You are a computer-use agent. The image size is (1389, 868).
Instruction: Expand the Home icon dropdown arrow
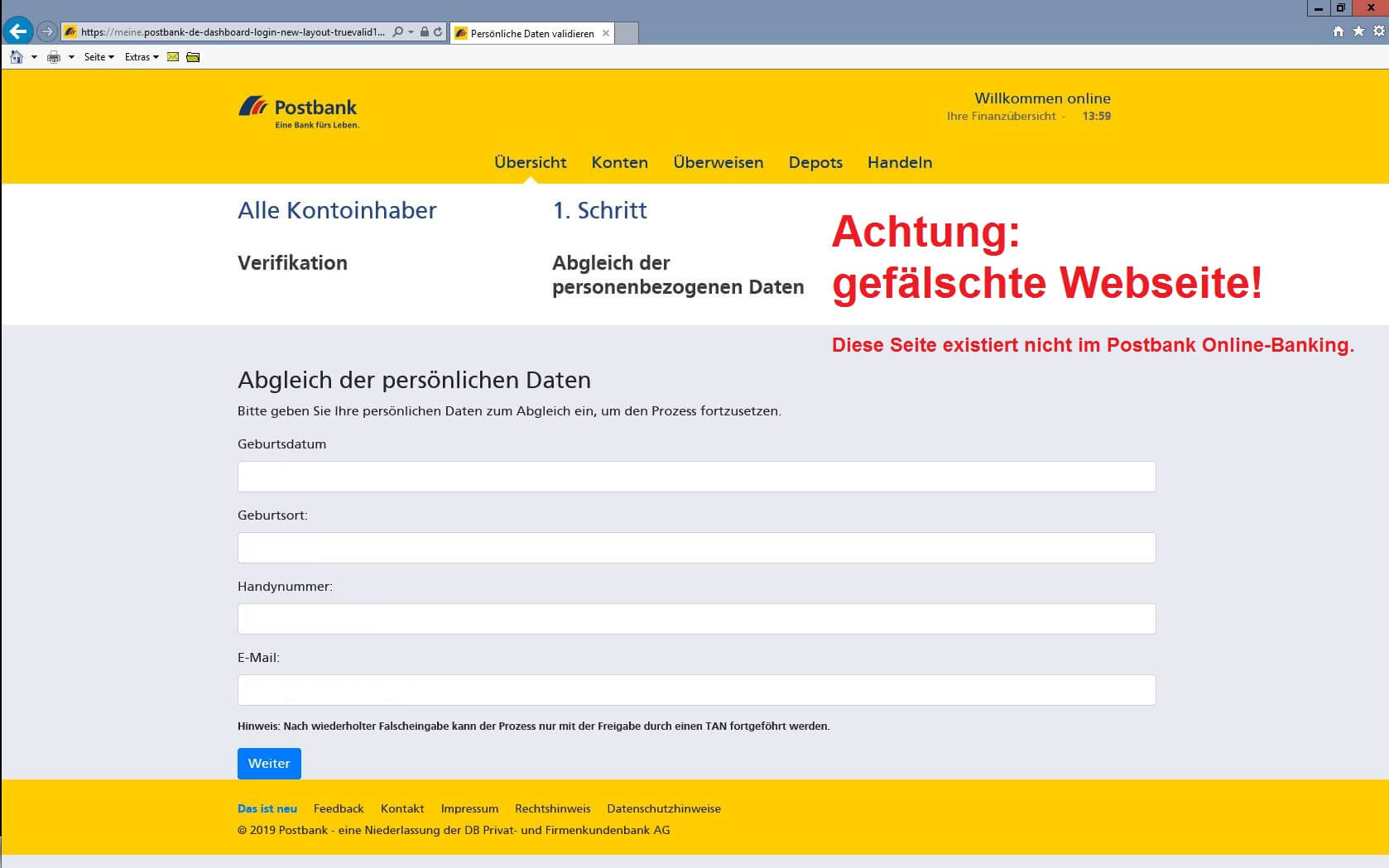click(34, 57)
